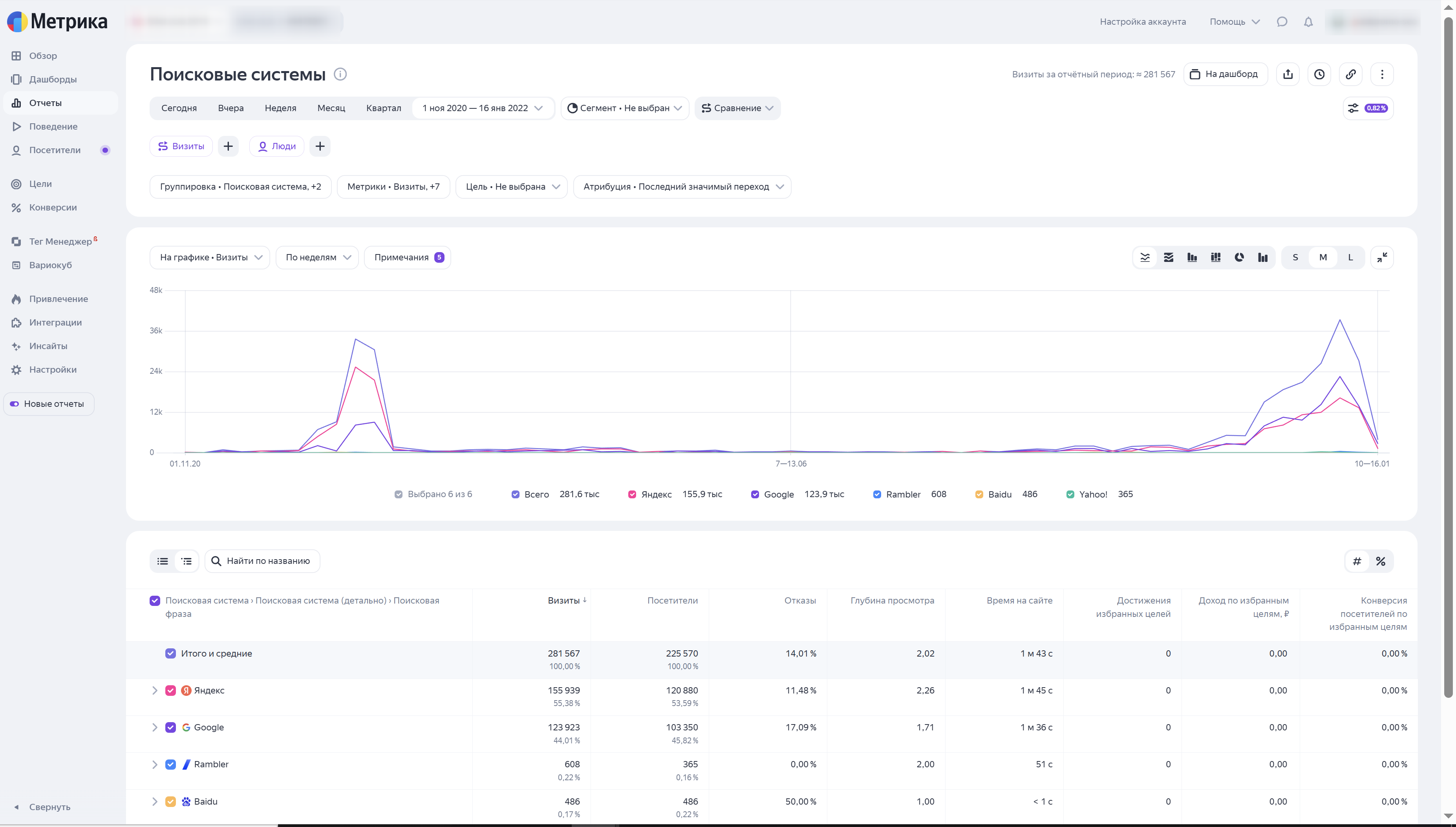Copy report link via chain icon

pos(1351,74)
